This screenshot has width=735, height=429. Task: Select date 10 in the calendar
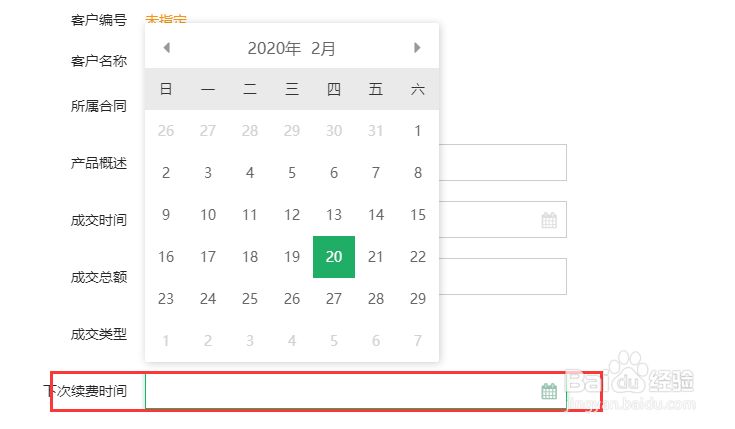click(x=208, y=215)
